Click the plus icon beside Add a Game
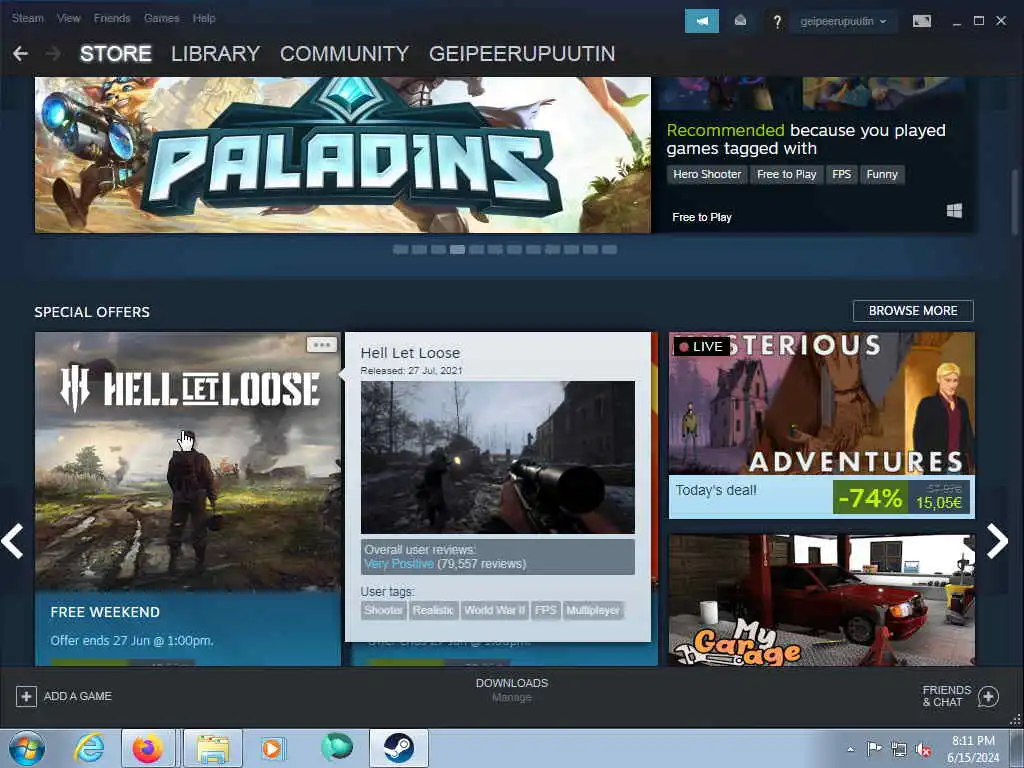This screenshot has width=1024, height=768. (26, 696)
